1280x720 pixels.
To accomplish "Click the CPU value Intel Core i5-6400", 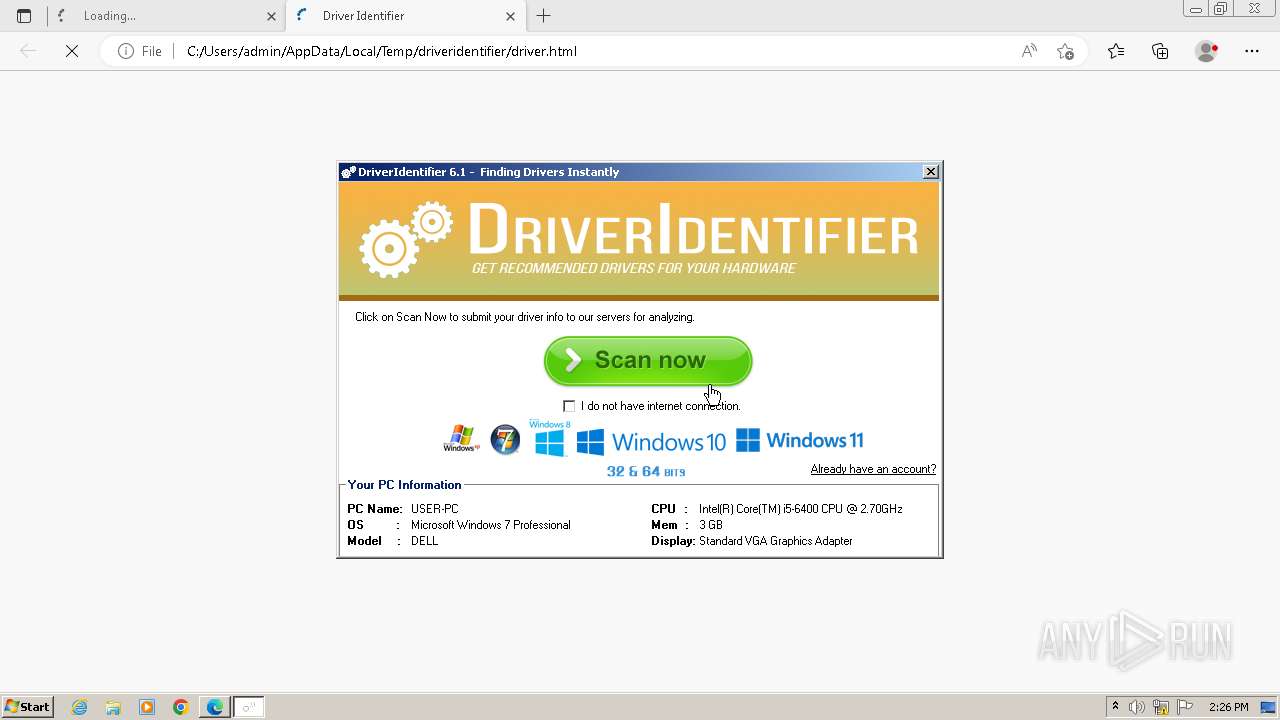I will click(800, 509).
